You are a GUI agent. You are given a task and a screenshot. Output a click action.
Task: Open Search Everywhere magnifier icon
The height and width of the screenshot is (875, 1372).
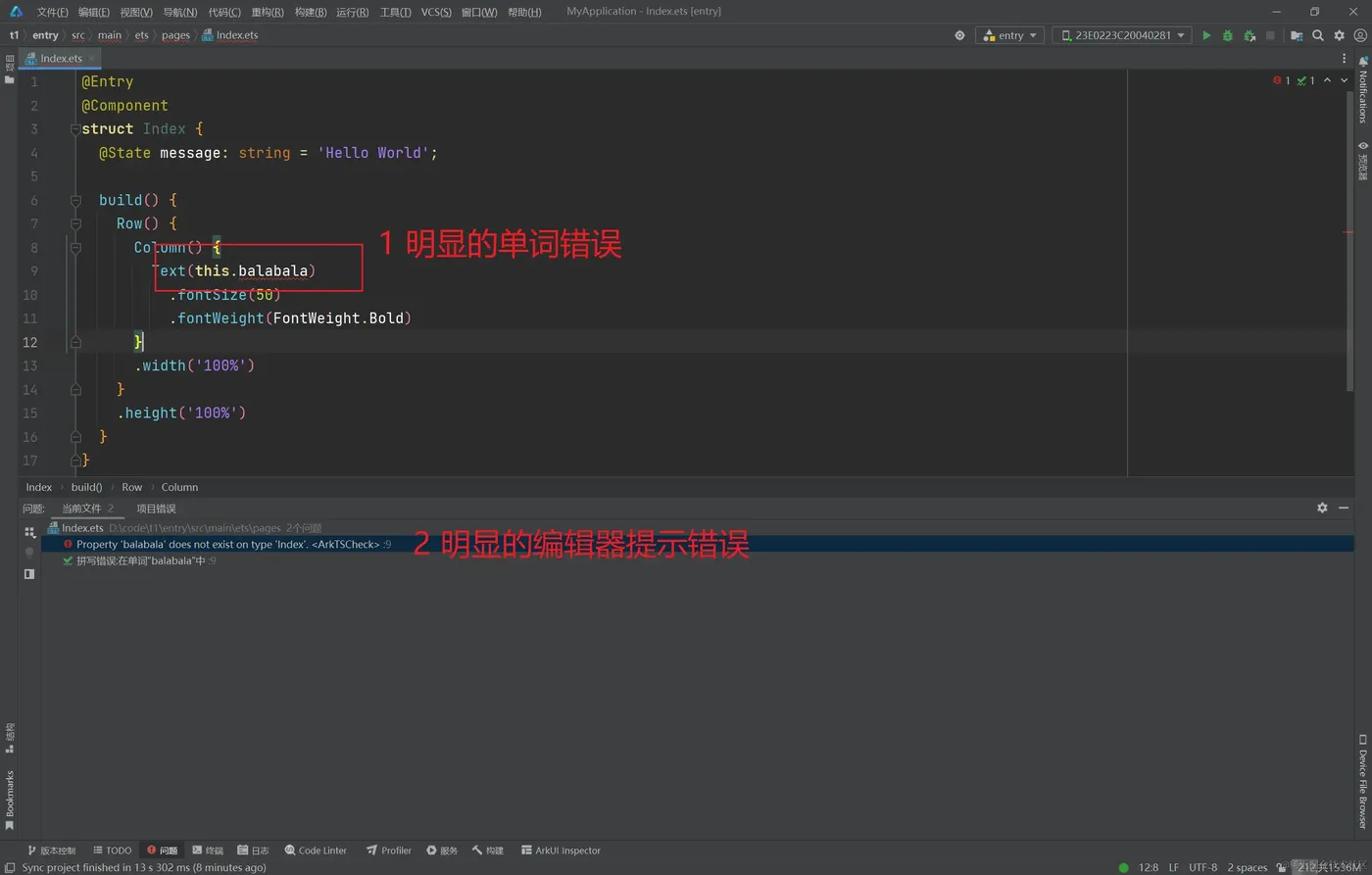(x=1318, y=35)
